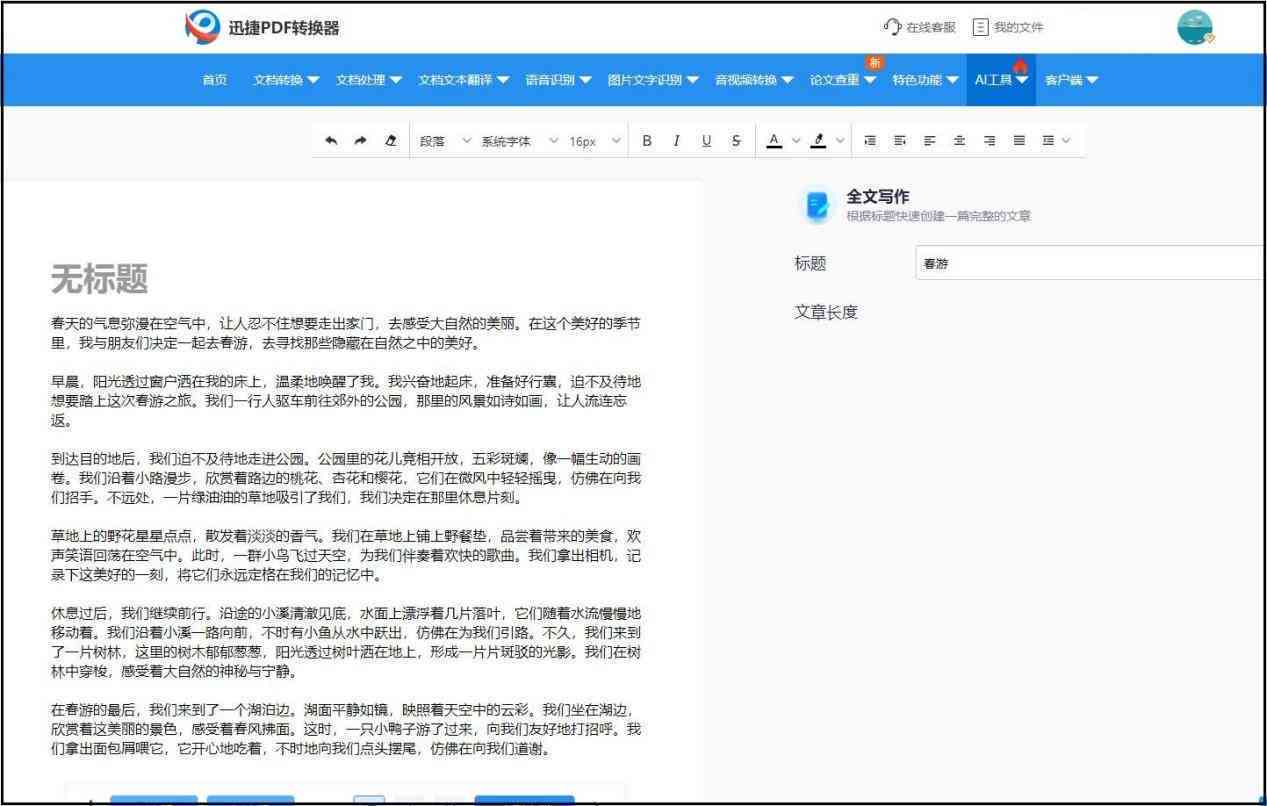Open the 语音识别 menu
1267x806 pixels.
558,80
